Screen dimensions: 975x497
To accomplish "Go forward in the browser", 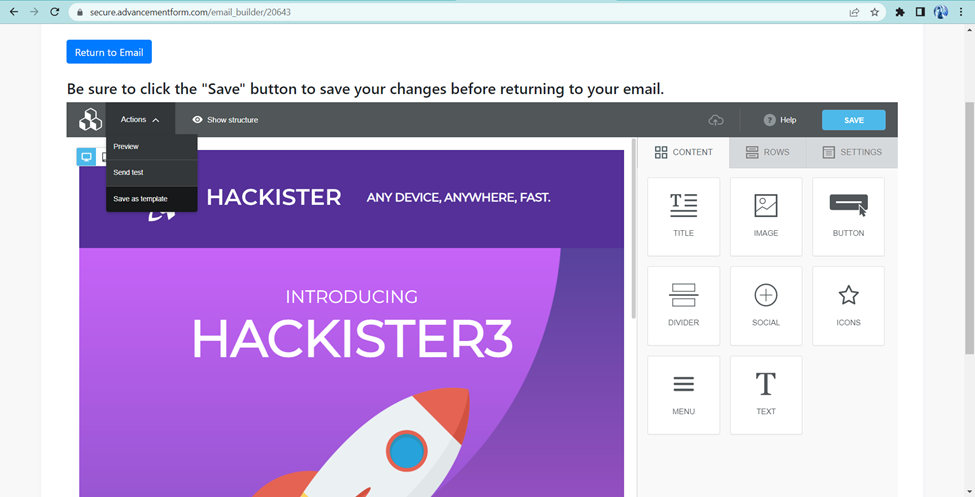I will [x=34, y=12].
